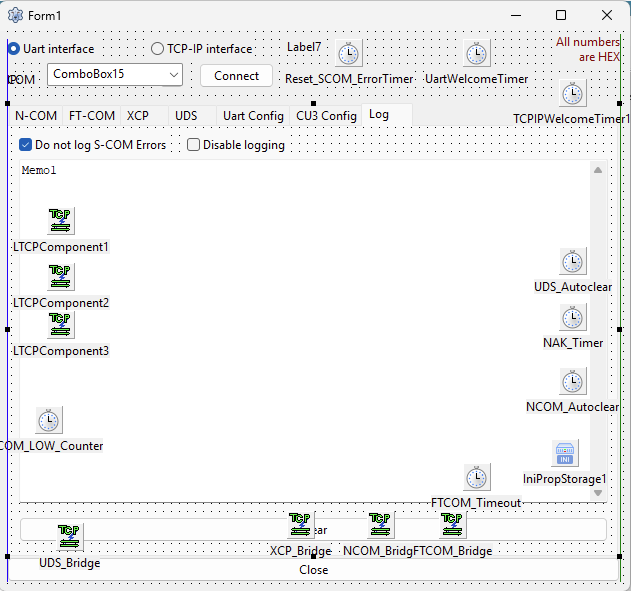Select the IniPropStorage1 component icon
This screenshot has height=591, width=631.
(x=565, y=454)
